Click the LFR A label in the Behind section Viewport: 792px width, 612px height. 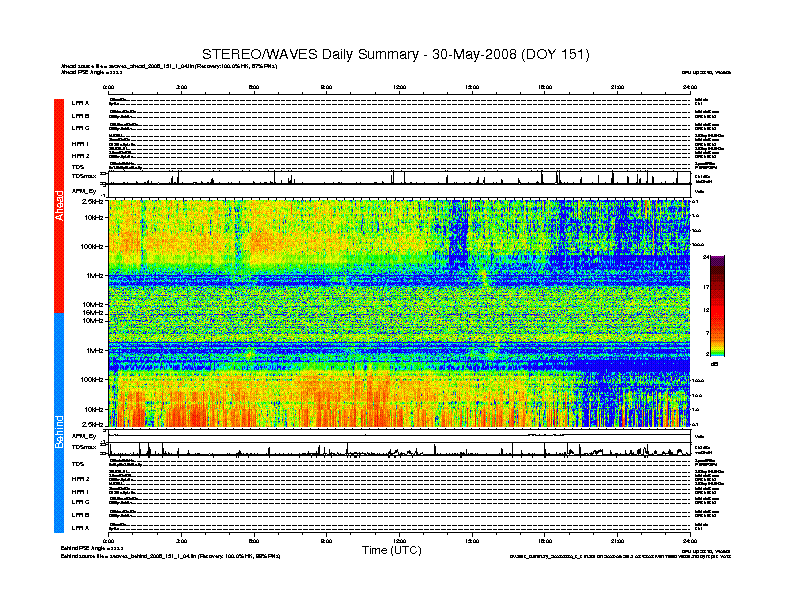[80, 528]
